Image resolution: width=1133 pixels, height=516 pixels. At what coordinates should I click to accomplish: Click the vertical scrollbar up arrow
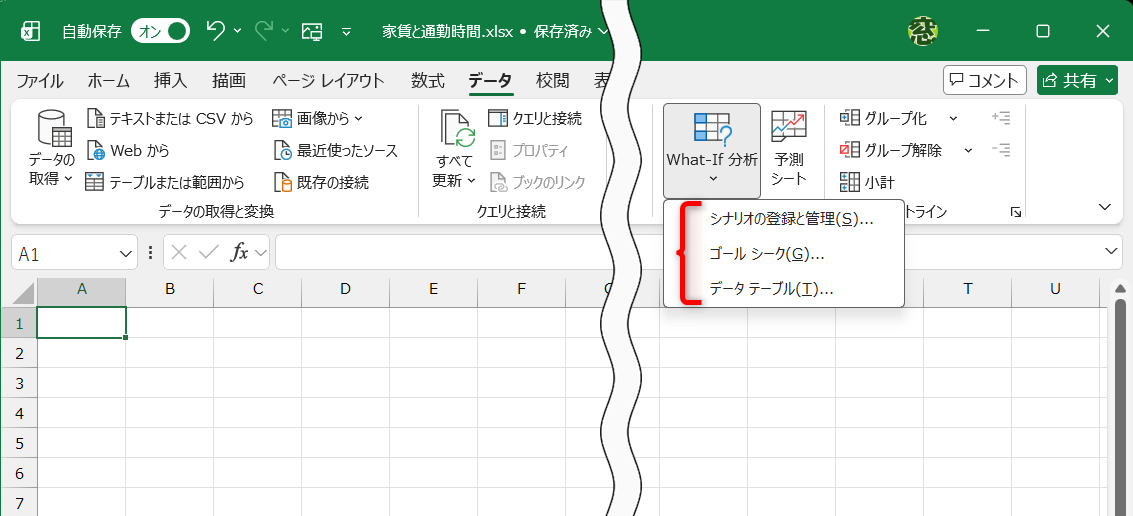[1121, 287]
